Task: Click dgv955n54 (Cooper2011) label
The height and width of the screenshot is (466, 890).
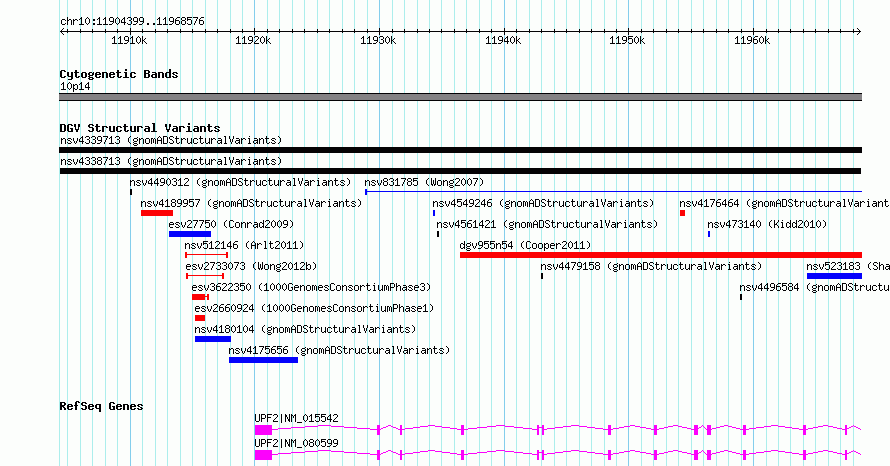Action: [525, 245]
